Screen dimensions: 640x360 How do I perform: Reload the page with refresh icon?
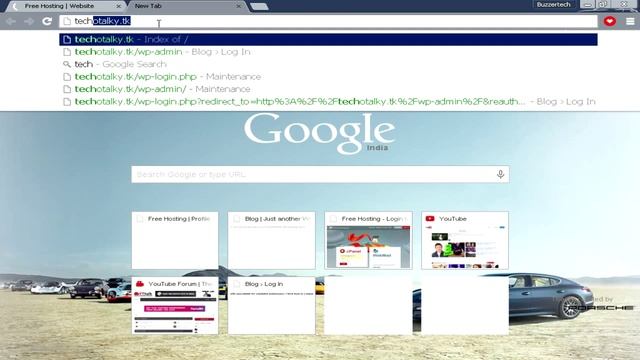pos(47,21)
